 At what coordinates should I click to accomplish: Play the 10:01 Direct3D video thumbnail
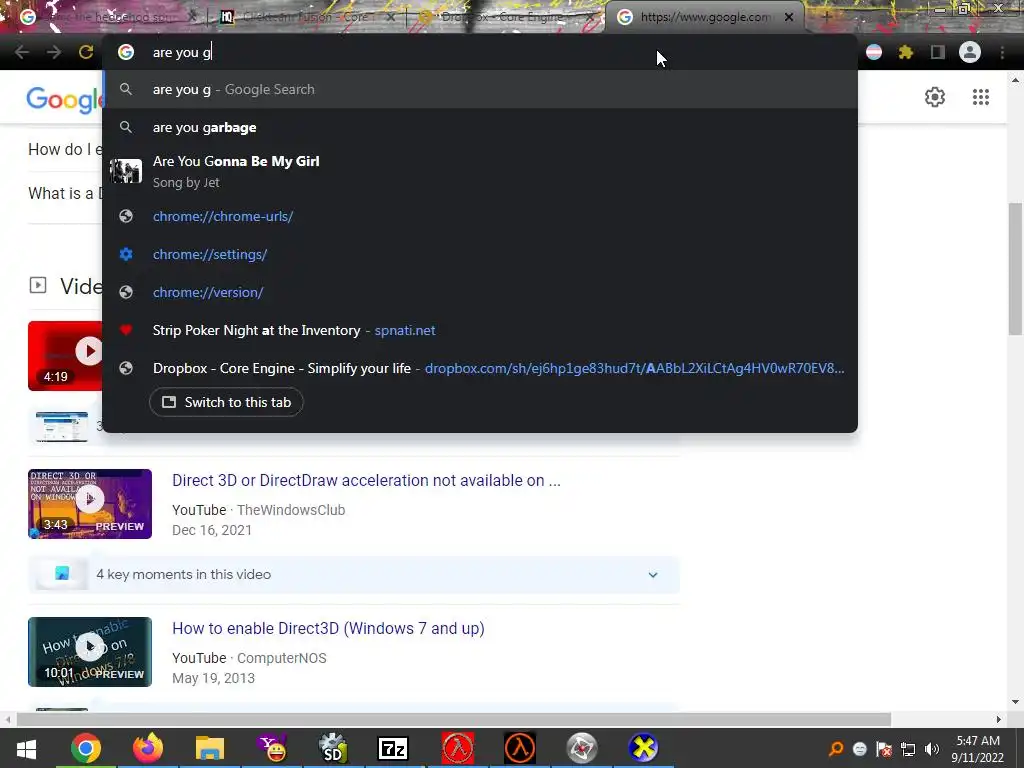click(x=90, y=652)
